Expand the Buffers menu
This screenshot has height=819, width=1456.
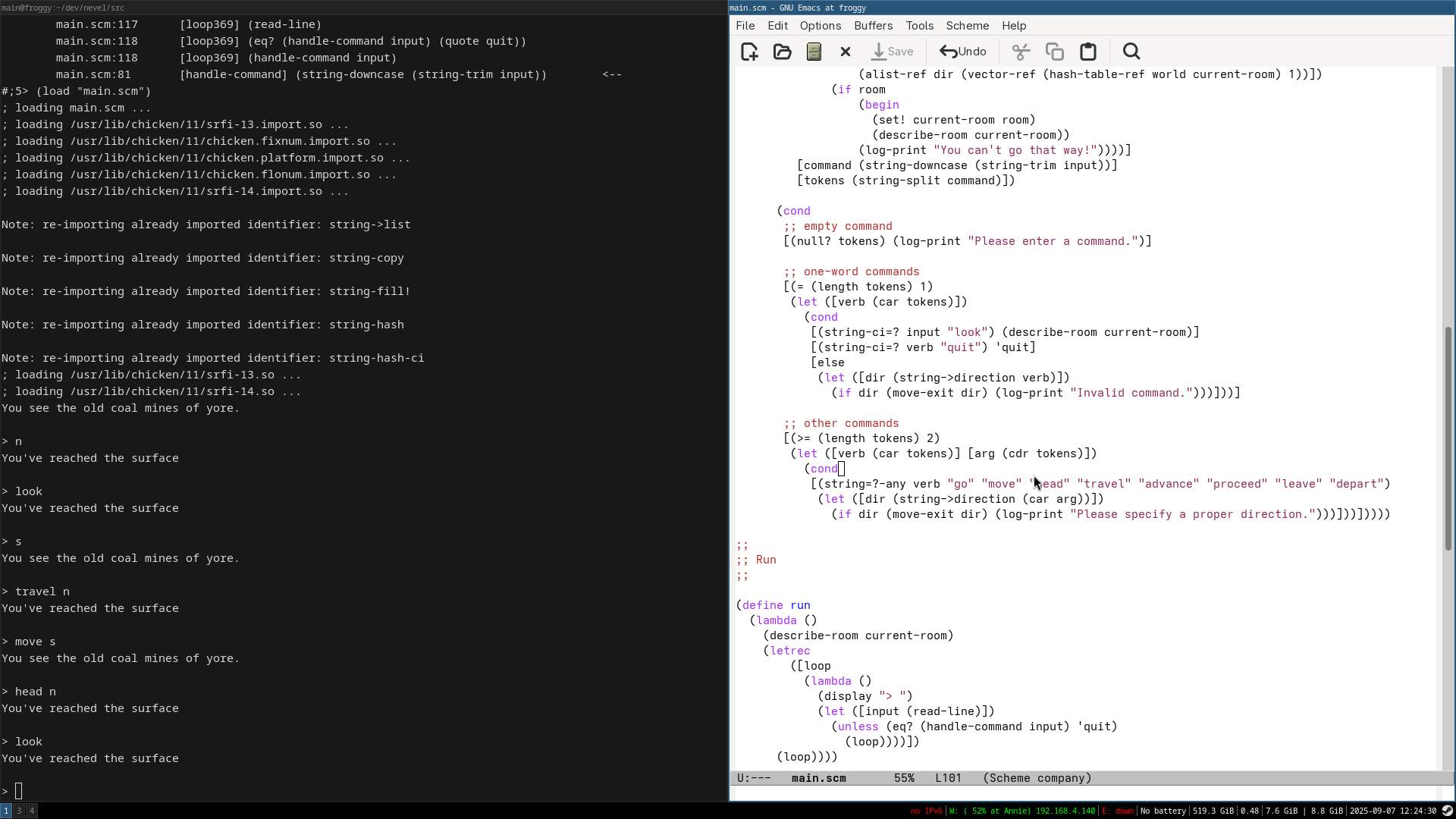[x=873, y=26]
